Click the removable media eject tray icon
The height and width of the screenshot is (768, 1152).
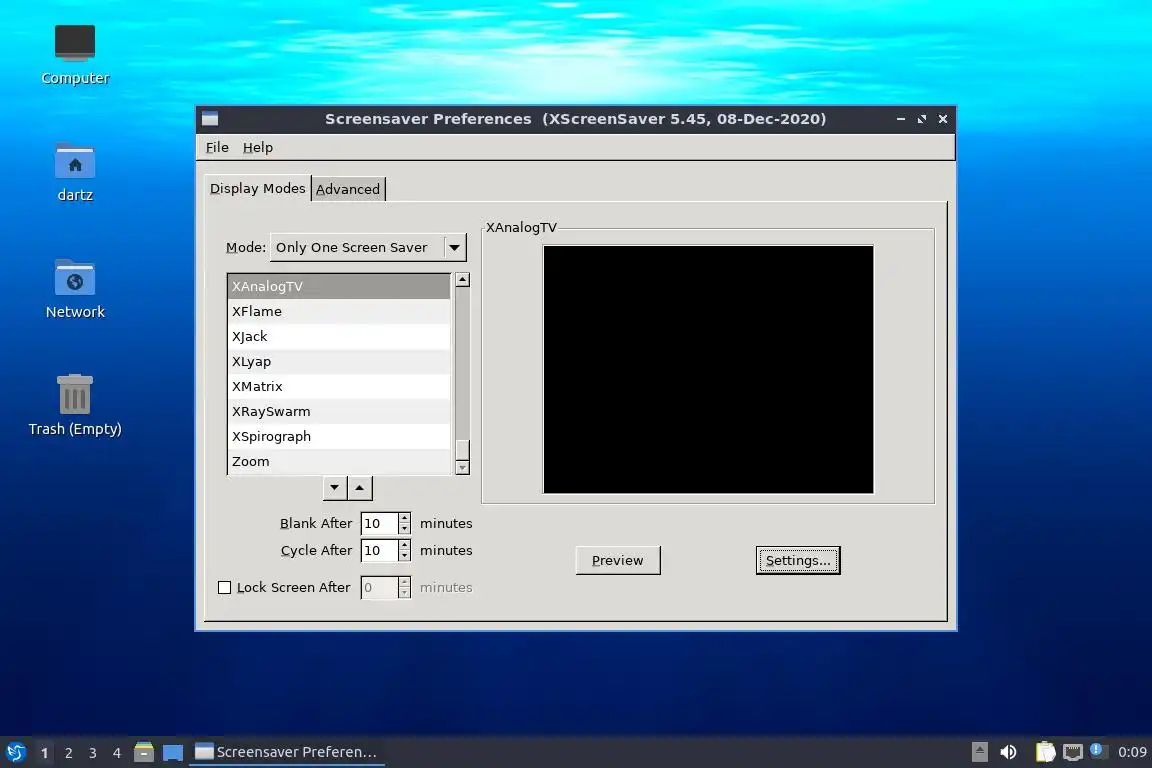point(979,752)
